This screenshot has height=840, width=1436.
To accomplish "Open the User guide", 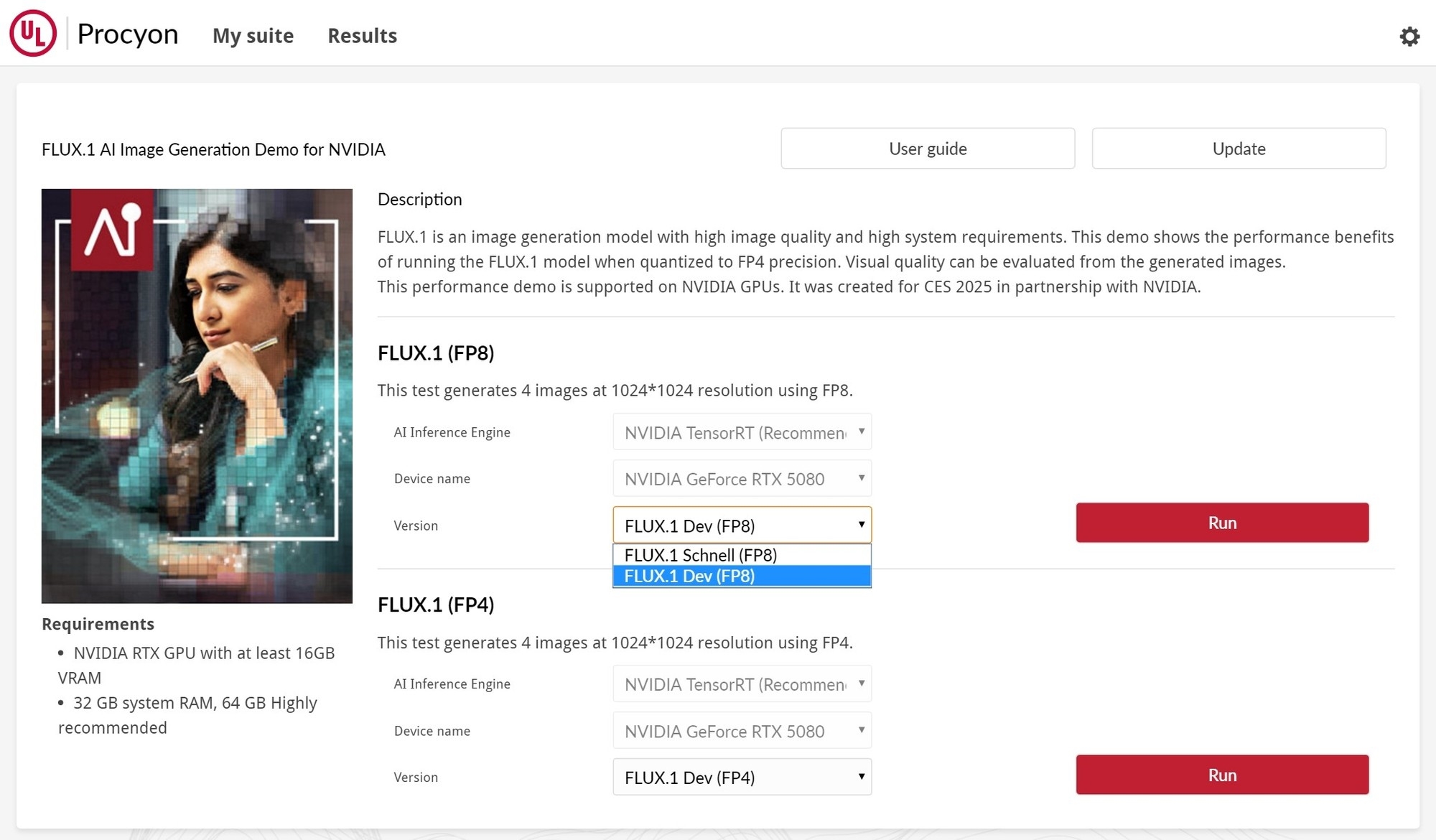I will click(927, 149).
